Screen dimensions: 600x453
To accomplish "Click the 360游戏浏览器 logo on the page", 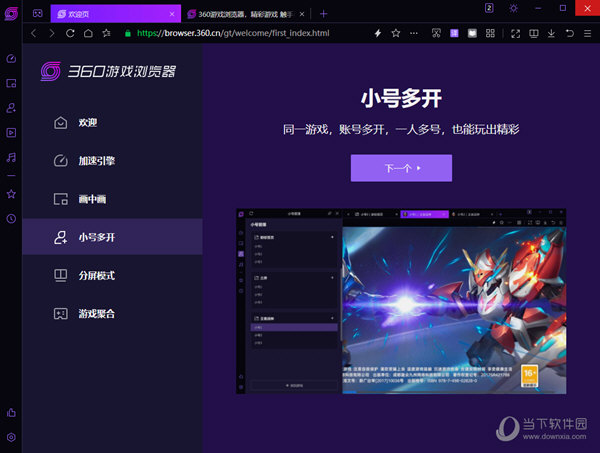I will click(108, 71).
